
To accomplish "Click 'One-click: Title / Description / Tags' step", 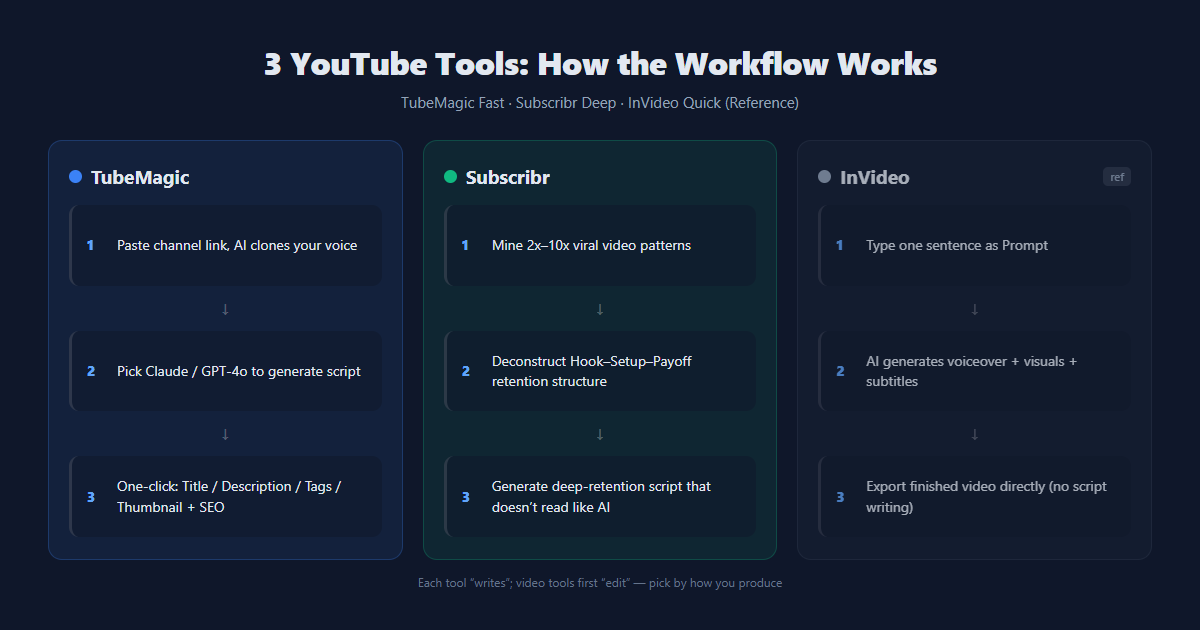I will [226, 497].
